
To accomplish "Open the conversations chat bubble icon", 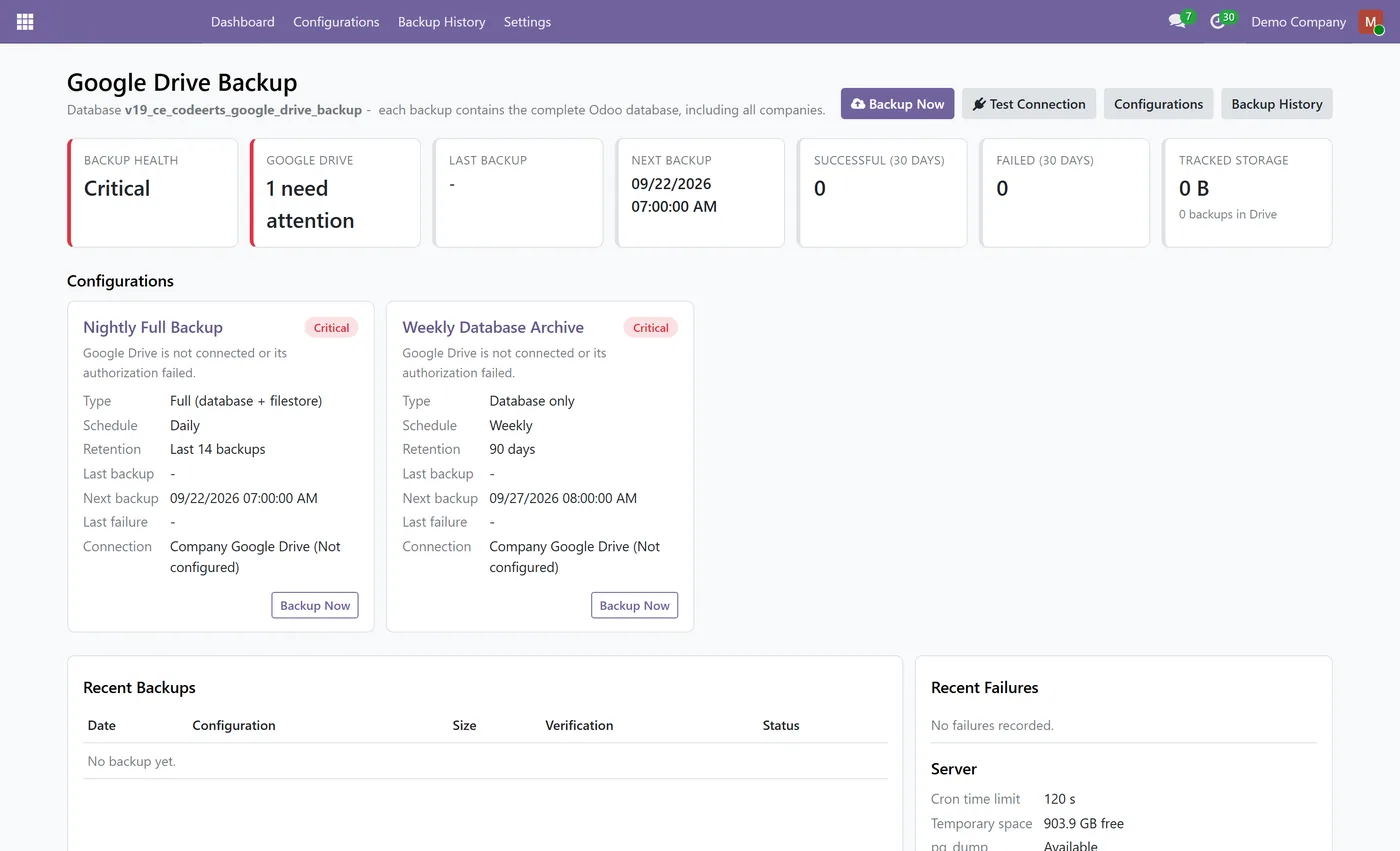I will (x=1177, y=21).
